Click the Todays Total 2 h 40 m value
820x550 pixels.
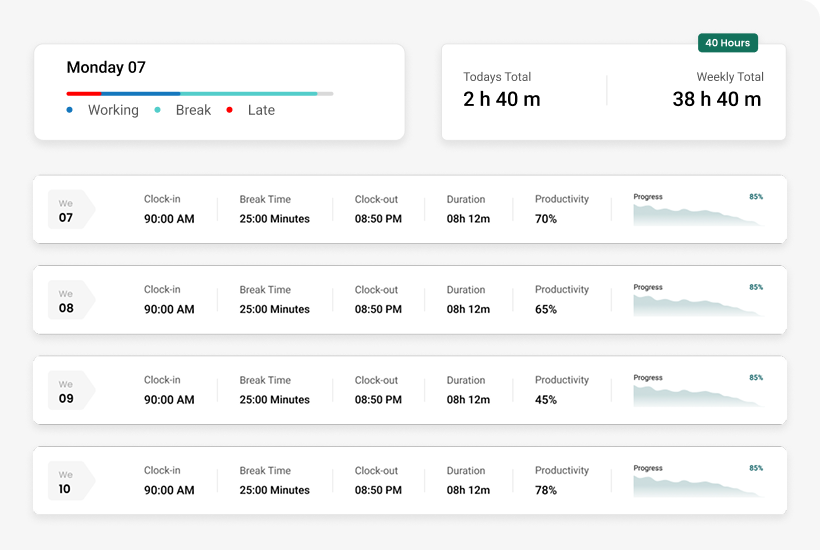click(502, 99)
